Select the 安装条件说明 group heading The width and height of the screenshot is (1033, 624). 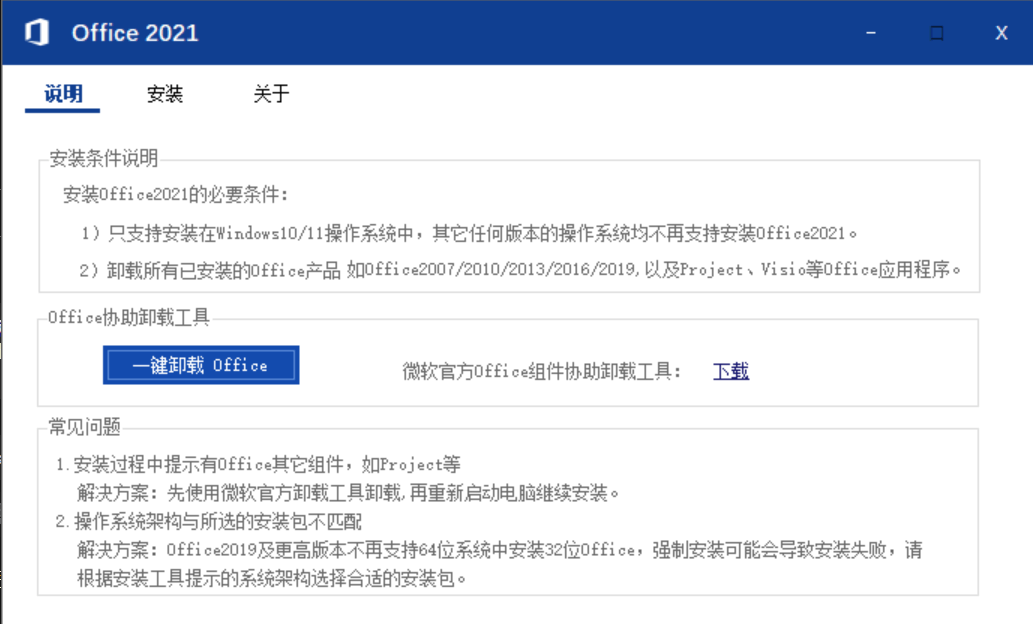(103, 158)
